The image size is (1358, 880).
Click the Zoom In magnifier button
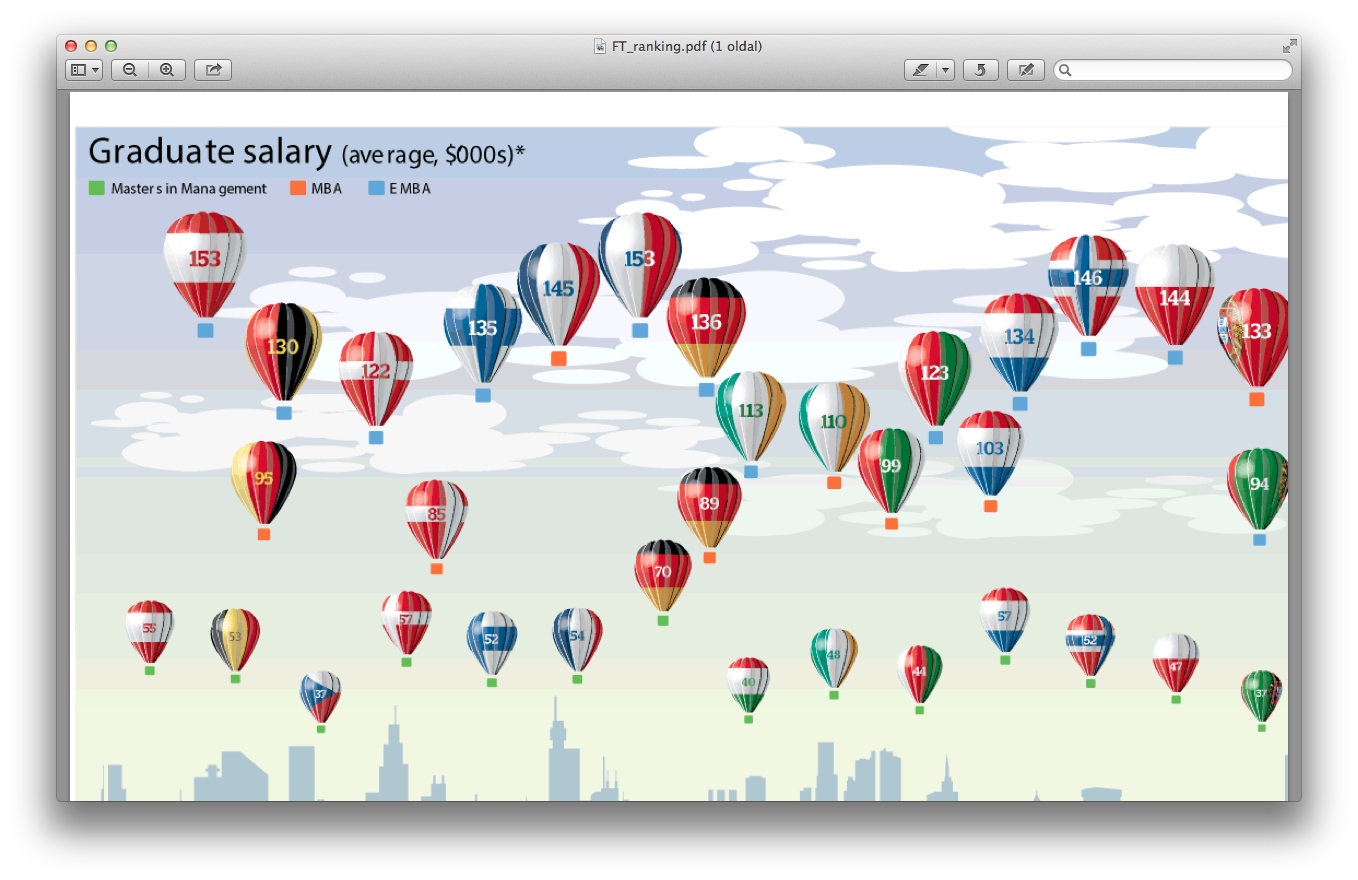167,70
